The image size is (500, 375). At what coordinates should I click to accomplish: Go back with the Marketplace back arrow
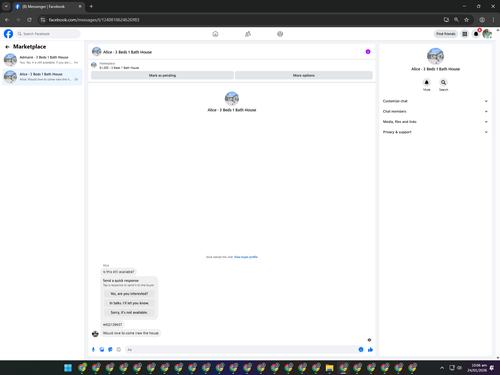[x=7, y=47]
